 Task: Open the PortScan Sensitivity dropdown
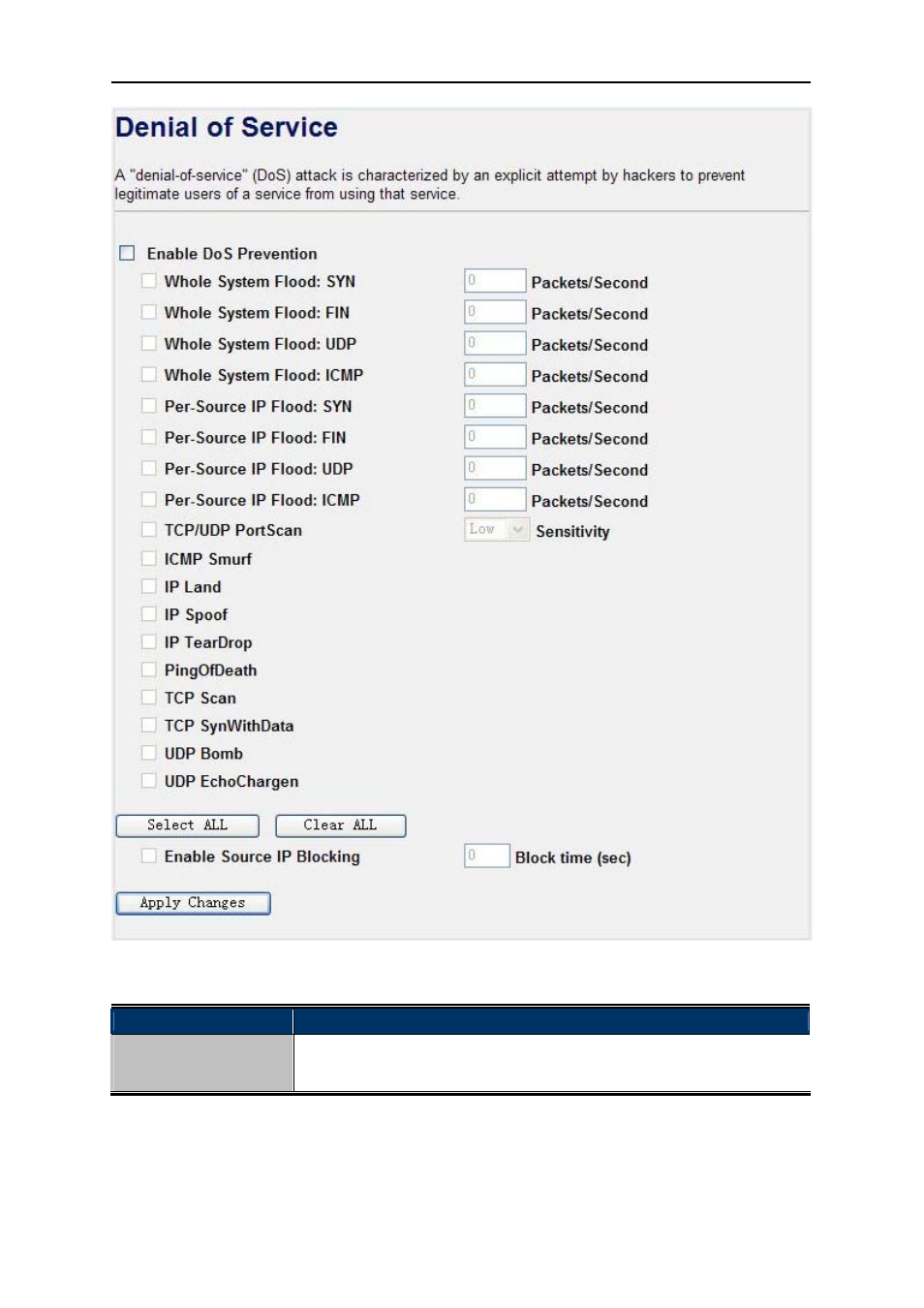[x=496, y=529]
